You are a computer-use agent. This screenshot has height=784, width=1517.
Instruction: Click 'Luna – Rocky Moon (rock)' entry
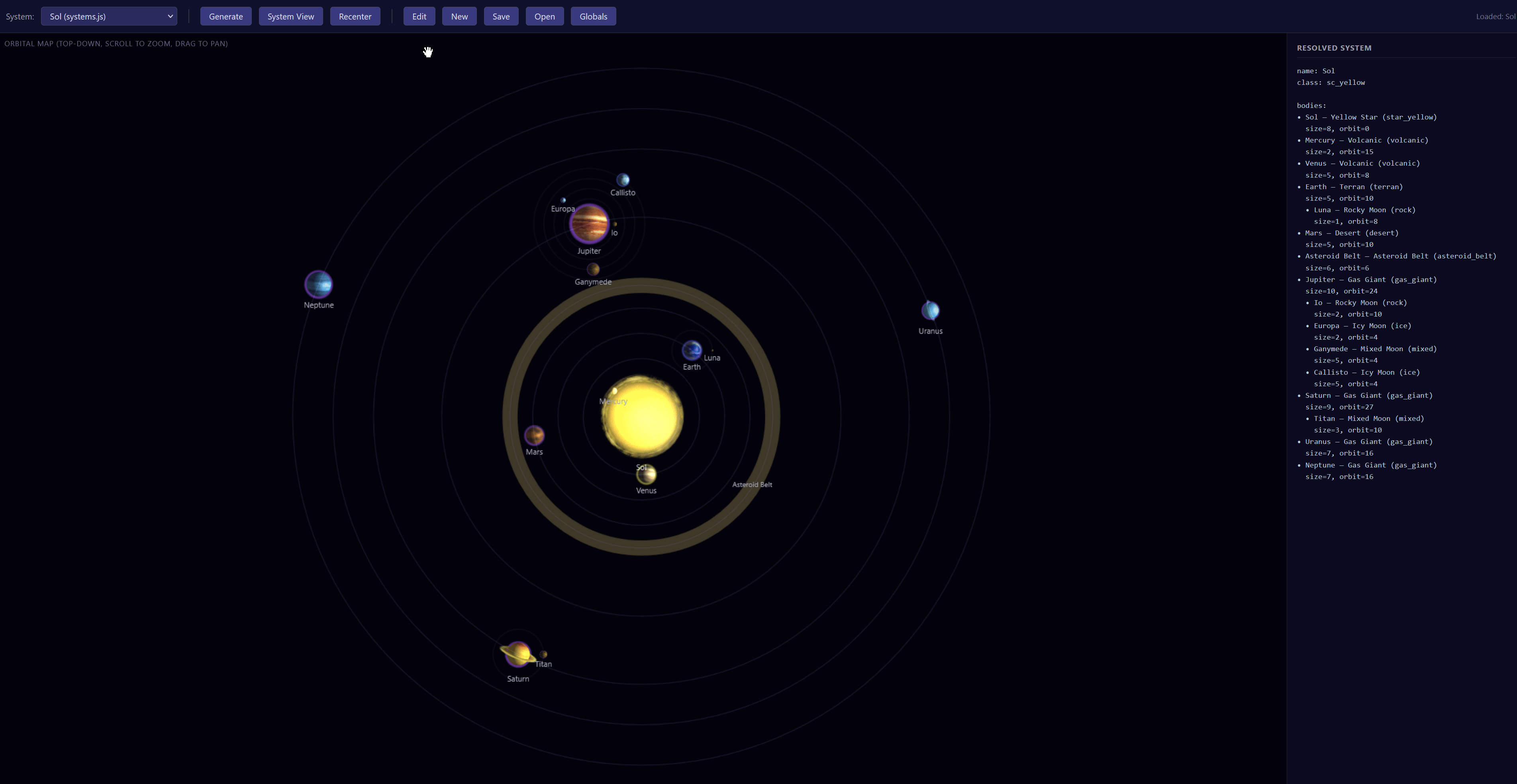click(1364, 210)
